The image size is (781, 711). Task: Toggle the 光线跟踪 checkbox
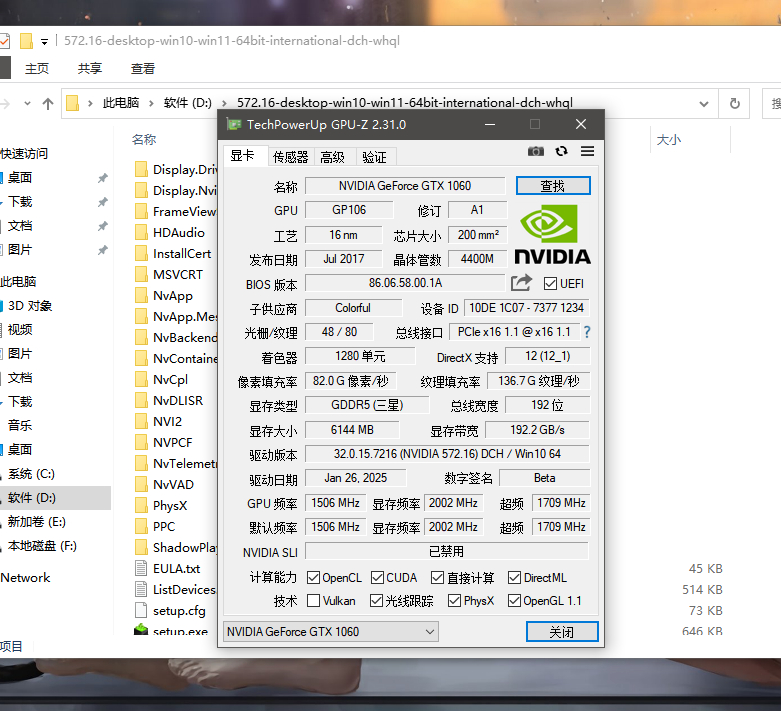(376, 600)
